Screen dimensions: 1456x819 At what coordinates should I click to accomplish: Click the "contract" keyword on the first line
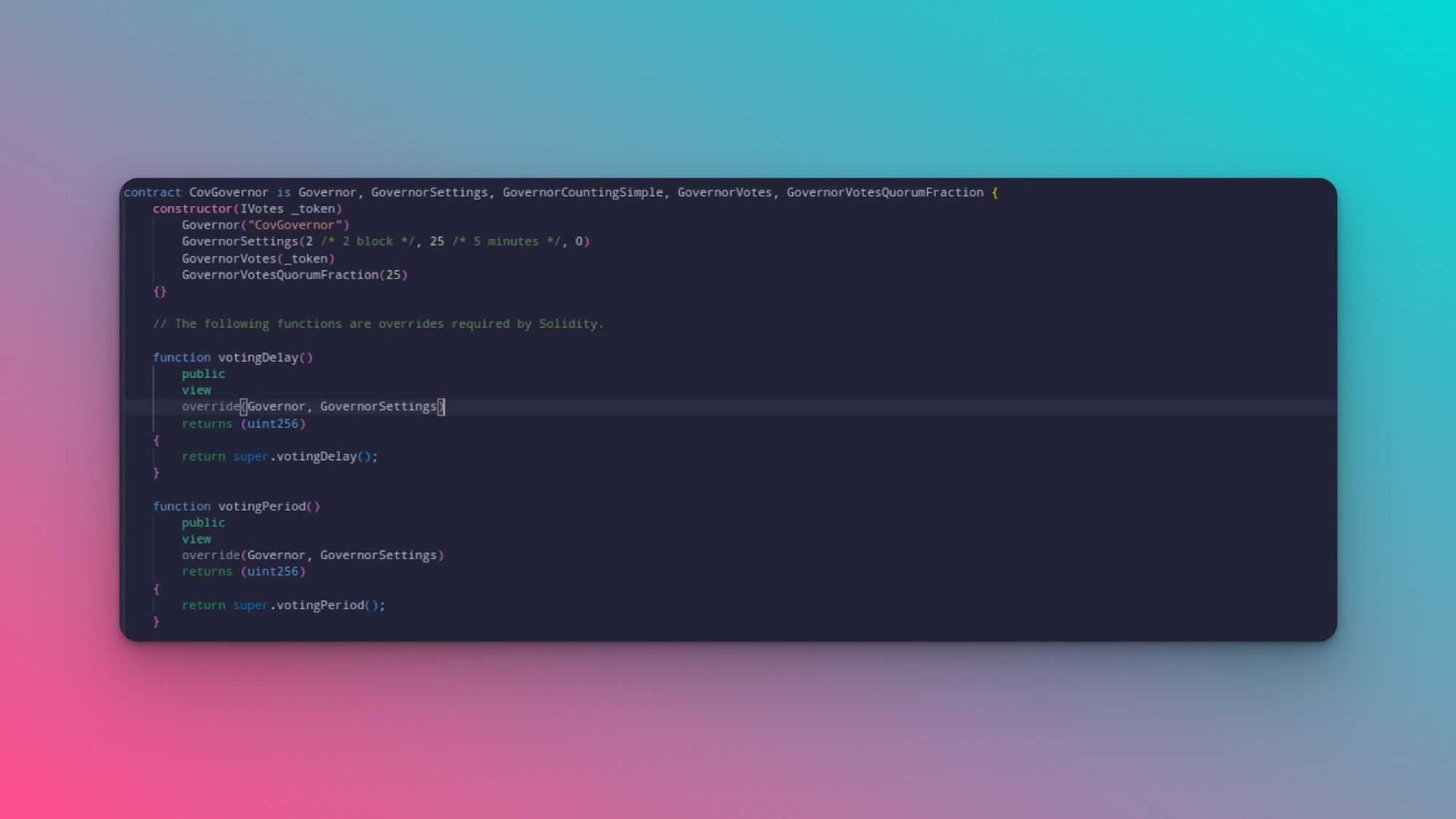152,192
